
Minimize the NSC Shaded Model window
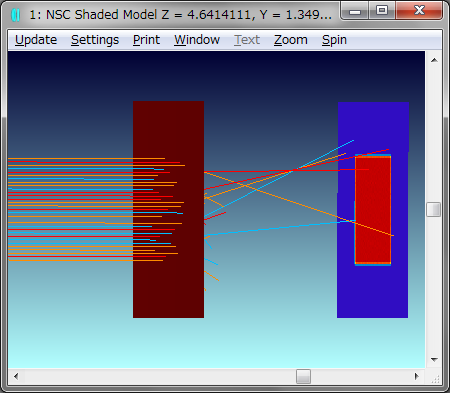[355, 11]
